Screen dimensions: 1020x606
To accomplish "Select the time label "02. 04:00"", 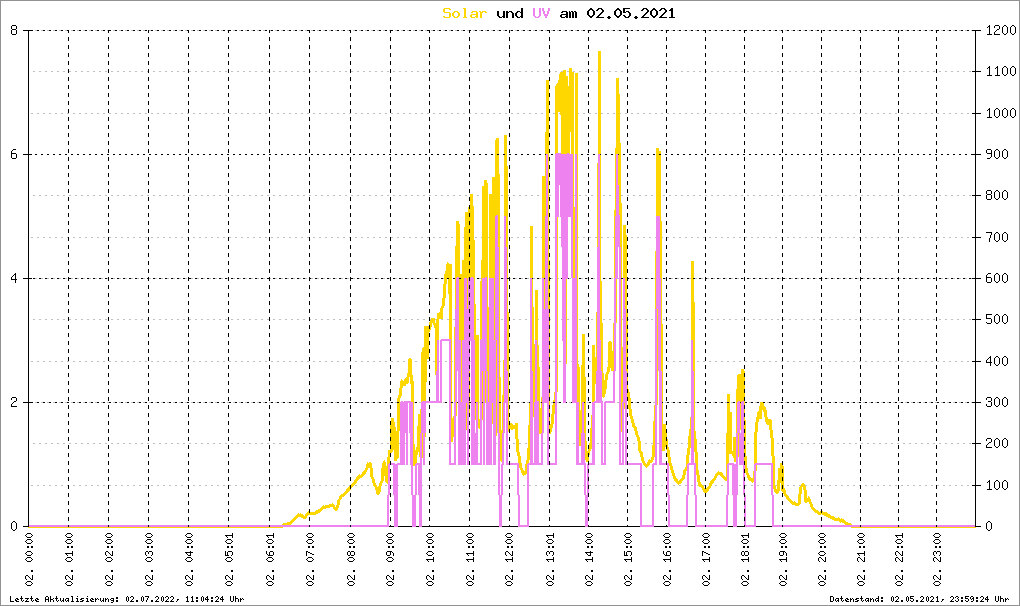I will [189, 559].
